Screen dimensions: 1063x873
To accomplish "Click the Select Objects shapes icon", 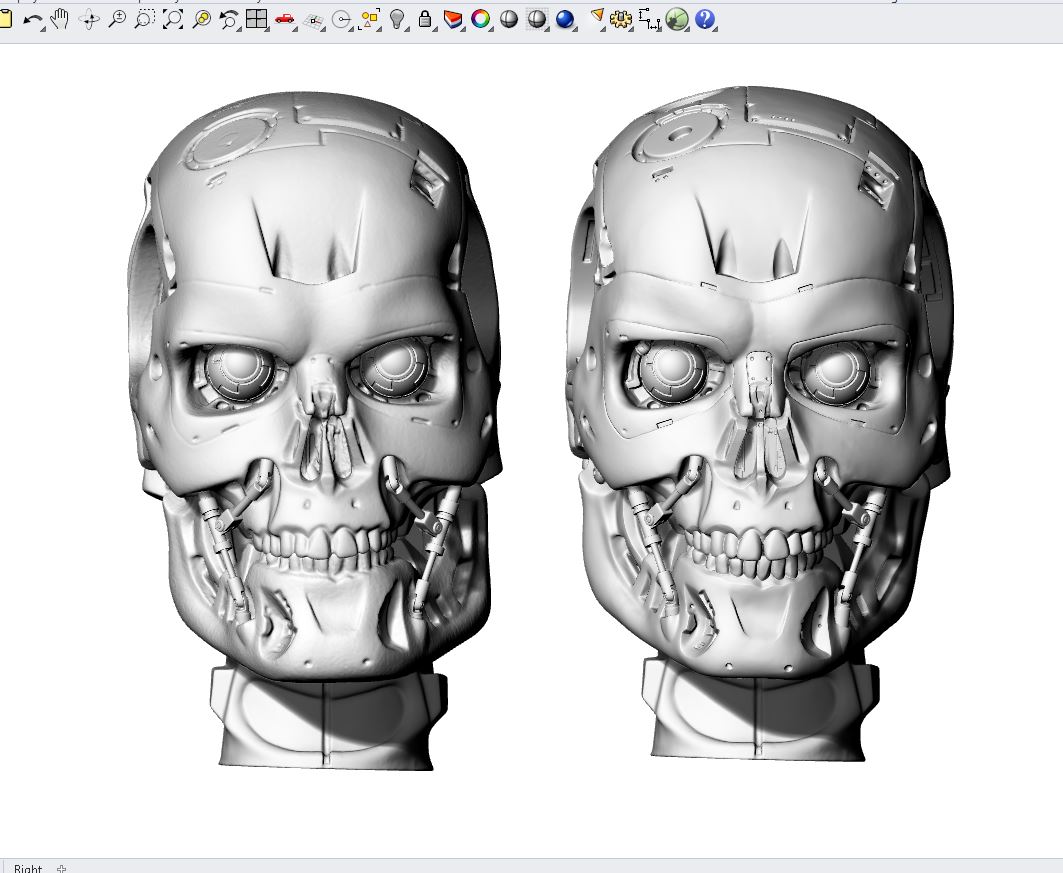I will (x=370, y=19).
